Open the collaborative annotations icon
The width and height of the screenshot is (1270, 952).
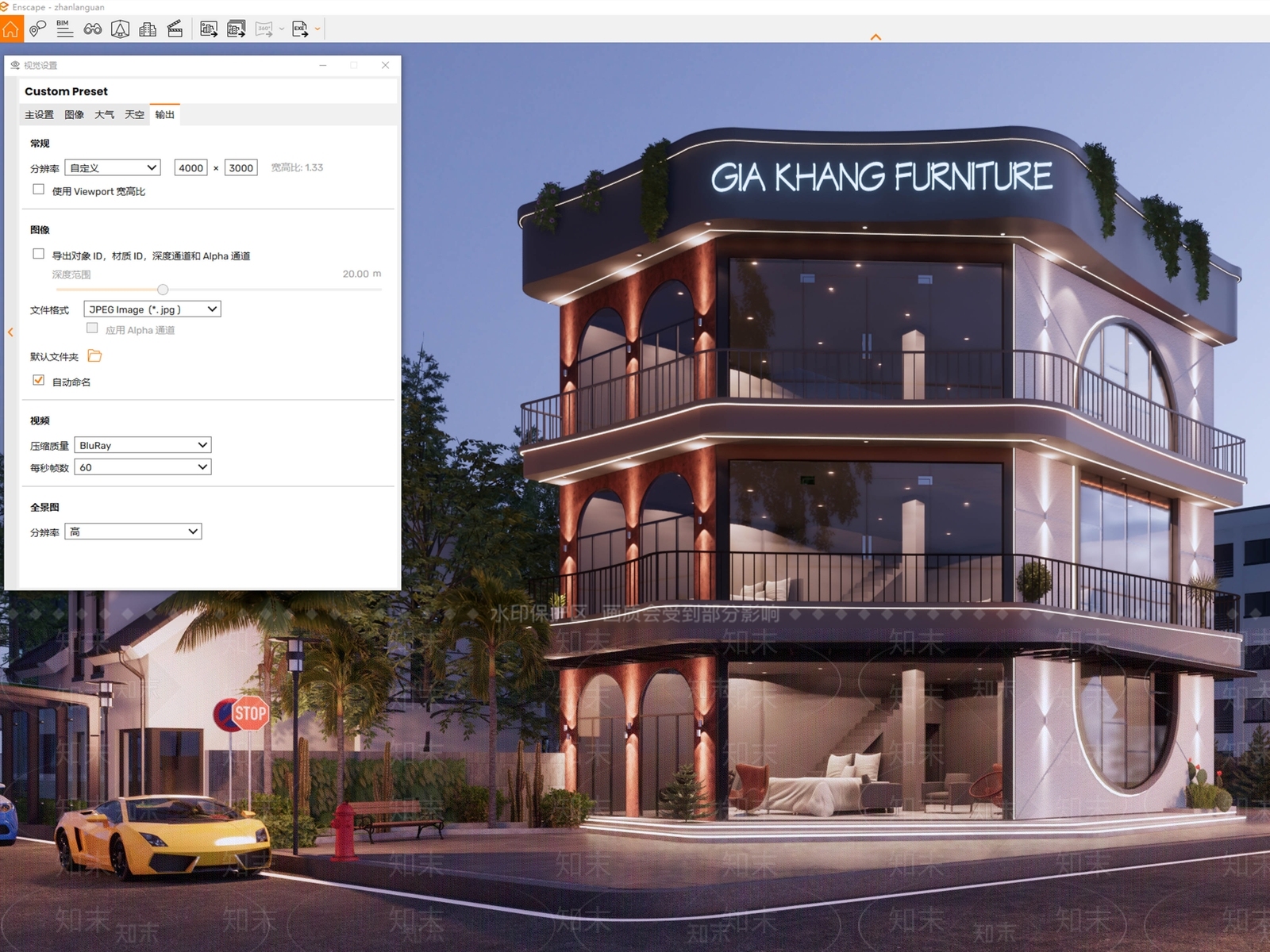pos(37,29)
